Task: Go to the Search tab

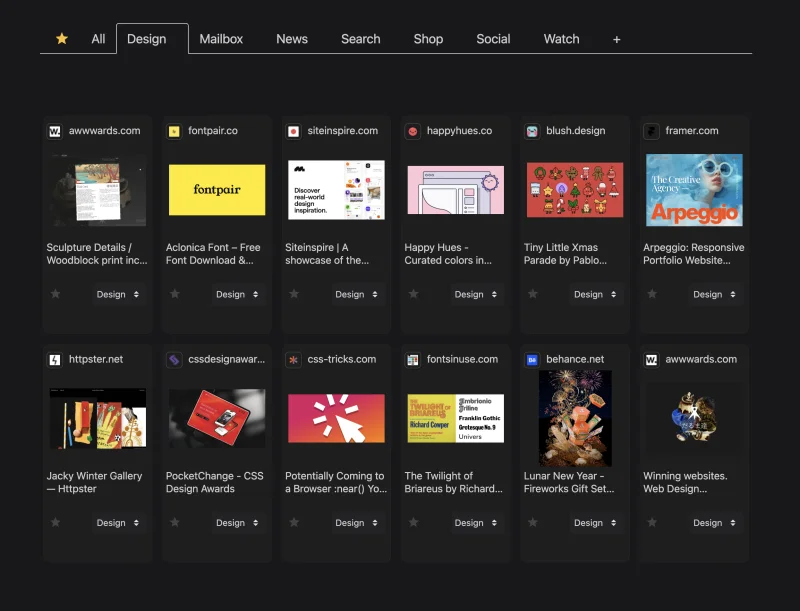Action: click(361, 39)
